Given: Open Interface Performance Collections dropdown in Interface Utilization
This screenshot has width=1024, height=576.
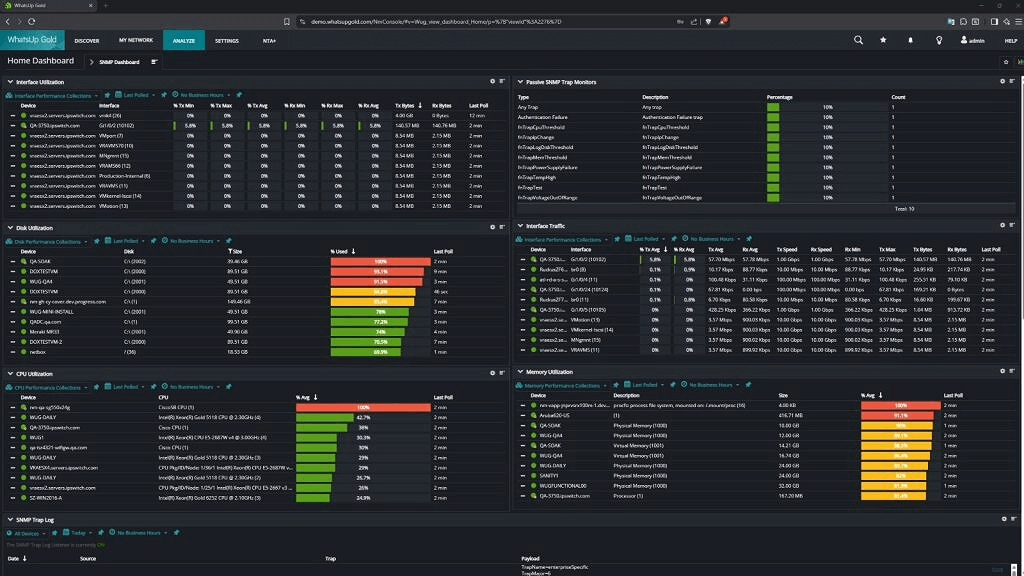Looking at the screenshot, I should (52, 95).
